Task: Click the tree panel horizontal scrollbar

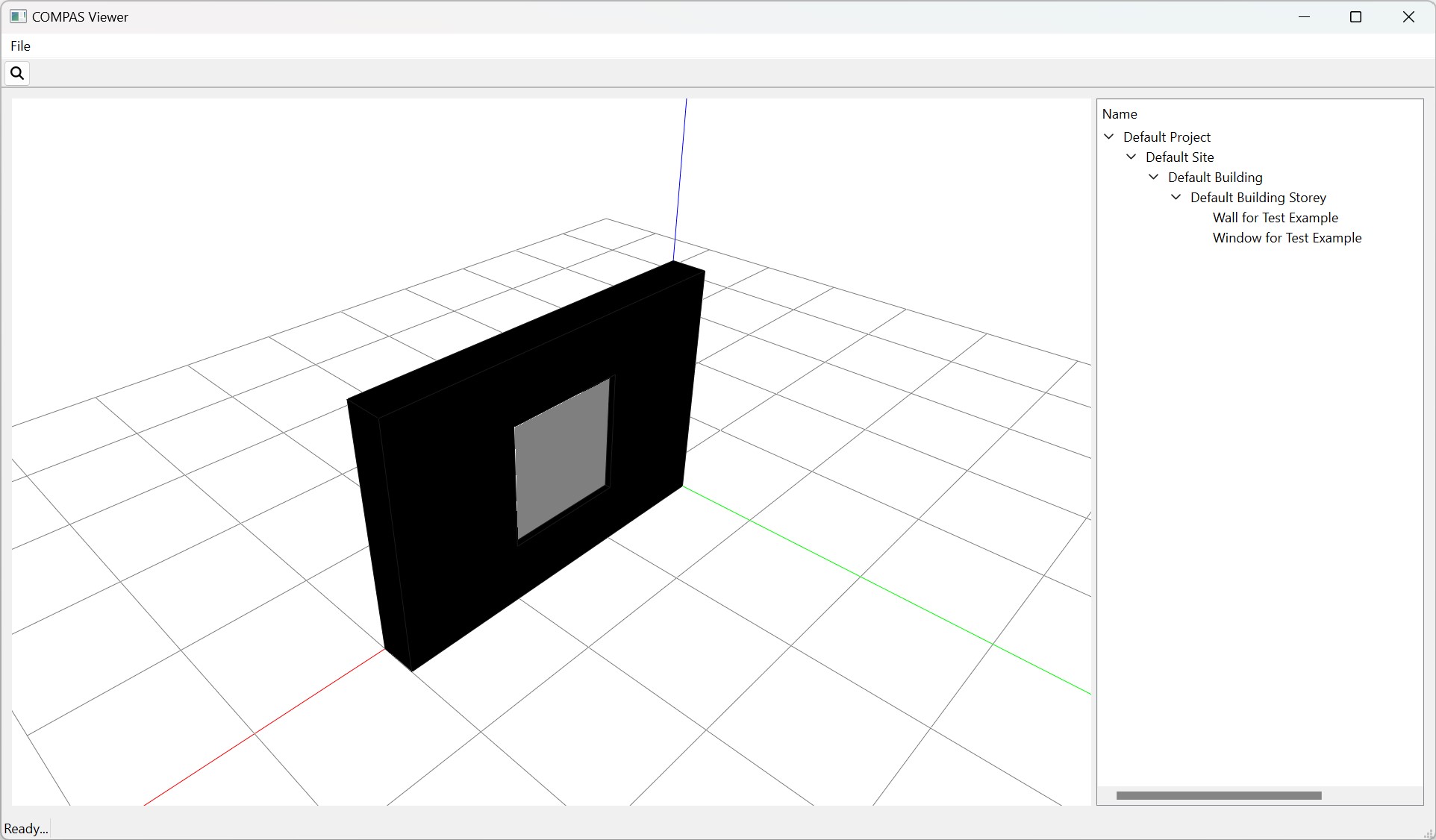Action: click(1218, 796)
